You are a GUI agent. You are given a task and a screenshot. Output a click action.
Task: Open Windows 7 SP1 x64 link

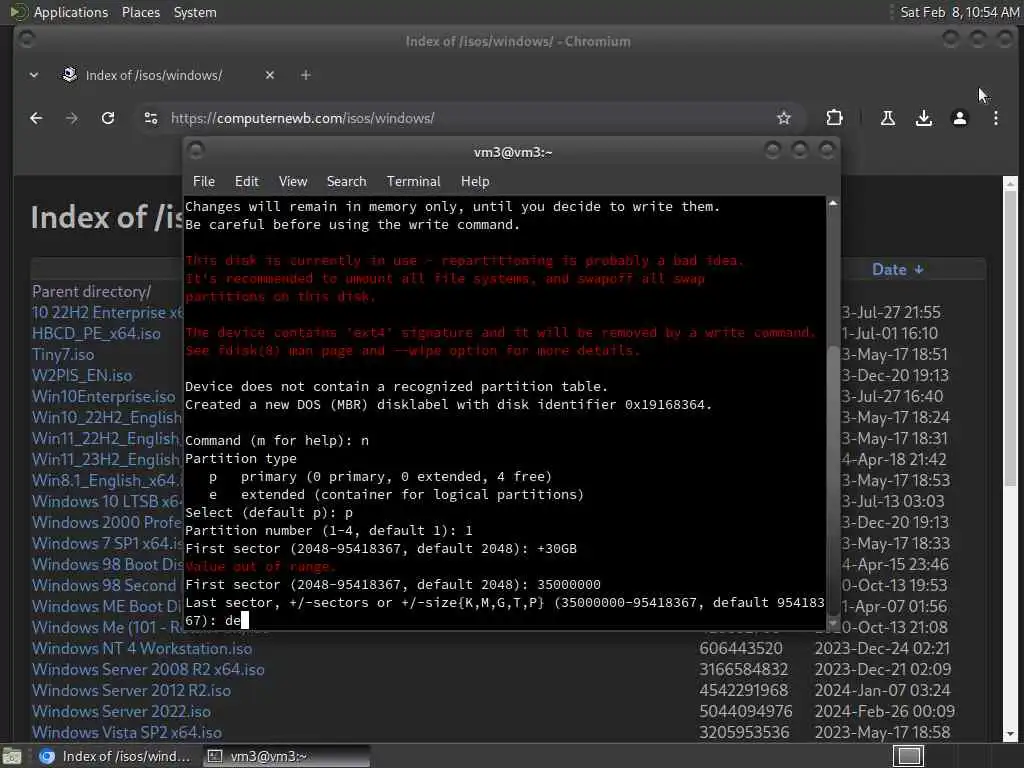(x=108, y=543)
